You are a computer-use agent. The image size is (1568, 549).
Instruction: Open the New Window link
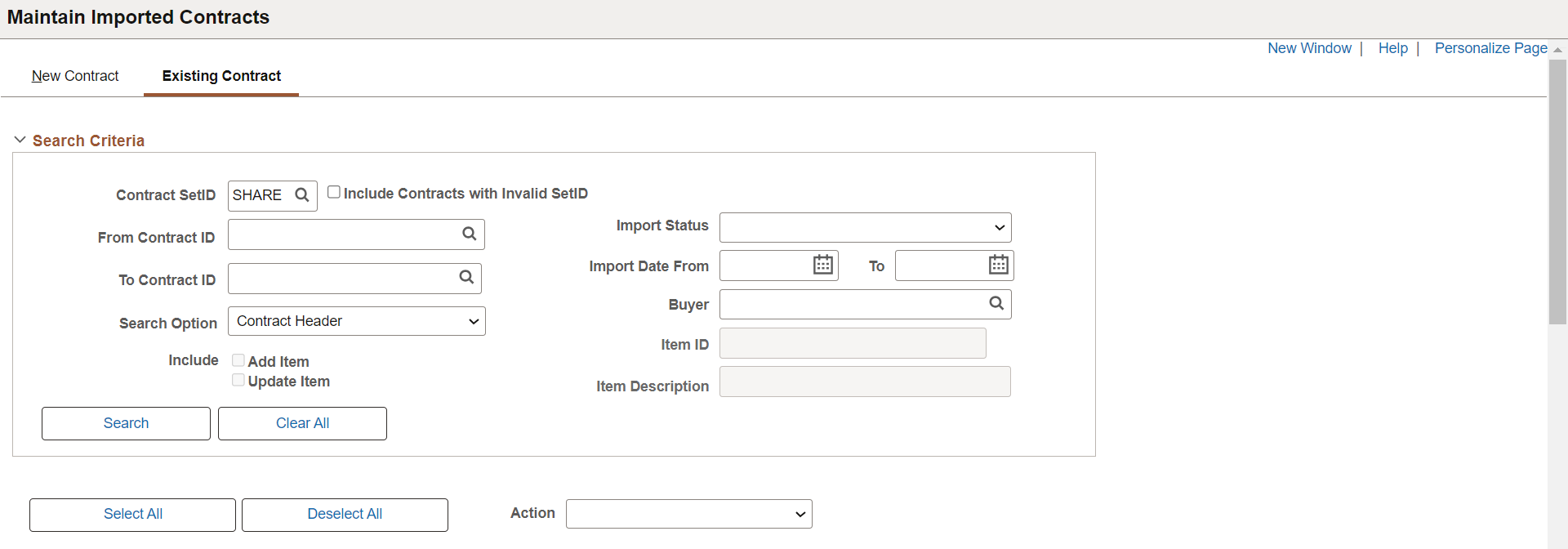click(x=1309, y=48)
